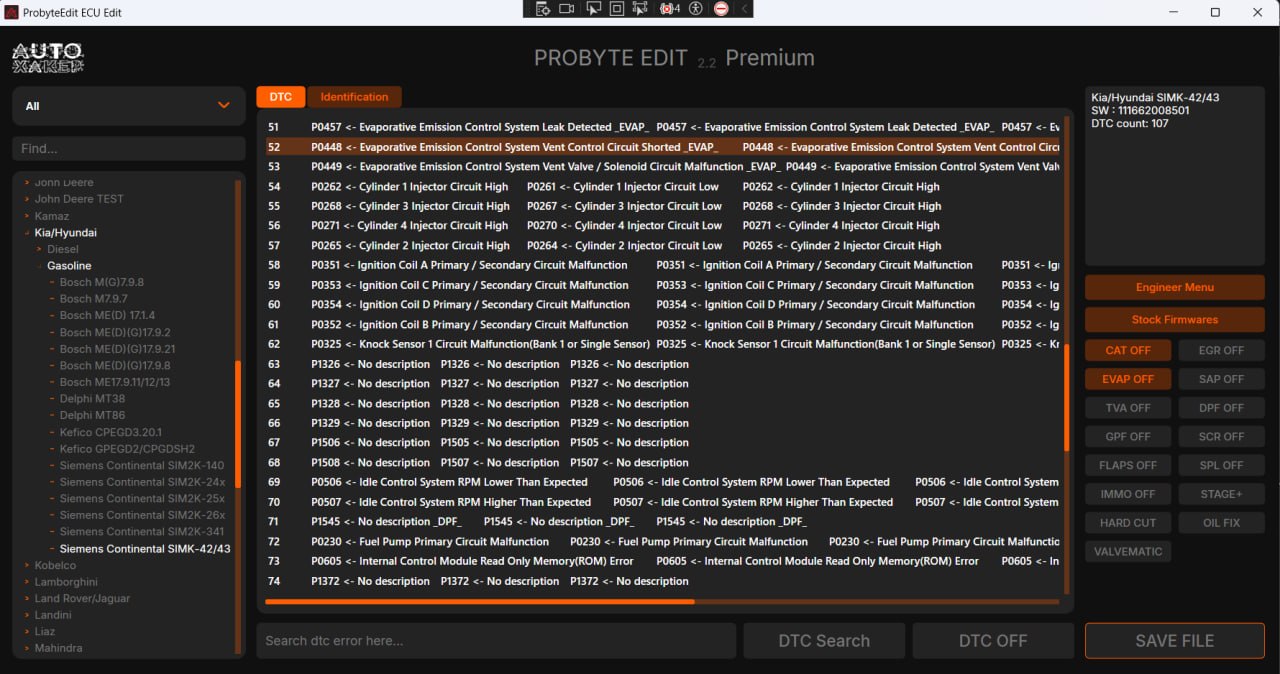Switch to the Identification tab

click(354, 97)
